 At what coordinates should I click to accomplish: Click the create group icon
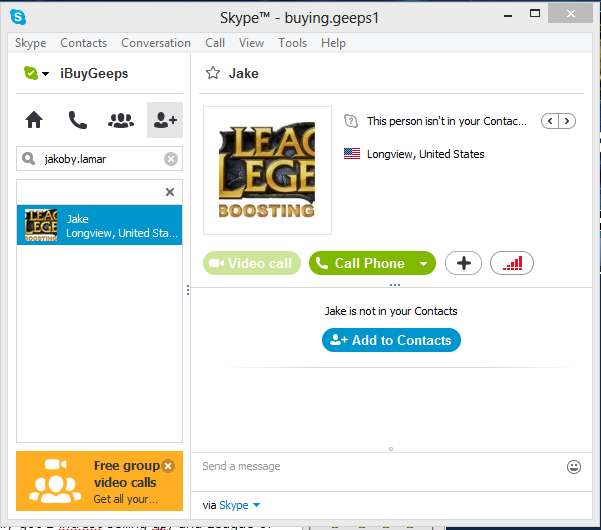click(121, 120)
